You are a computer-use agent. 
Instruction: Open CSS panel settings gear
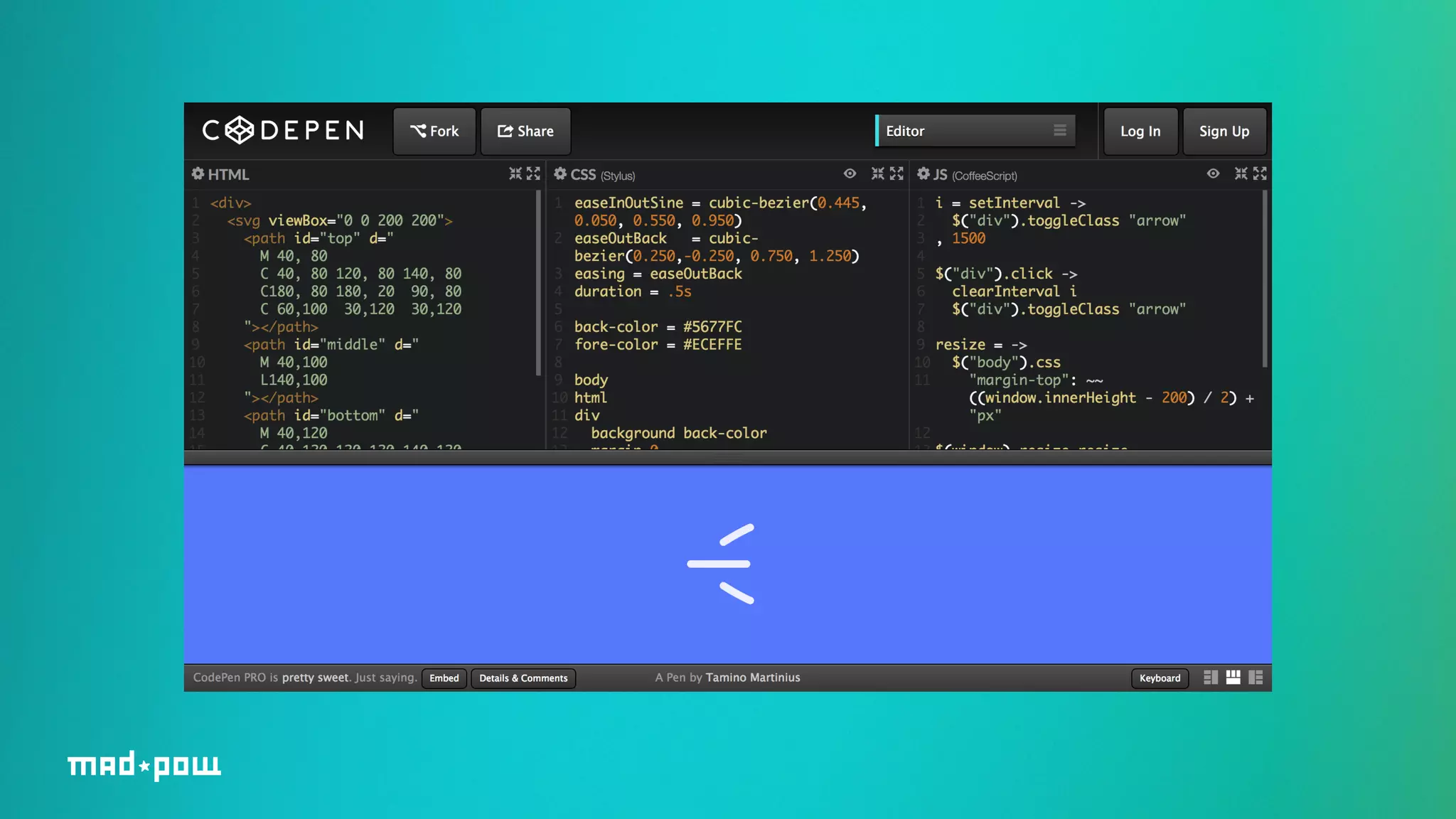click(x=560, y=173)
